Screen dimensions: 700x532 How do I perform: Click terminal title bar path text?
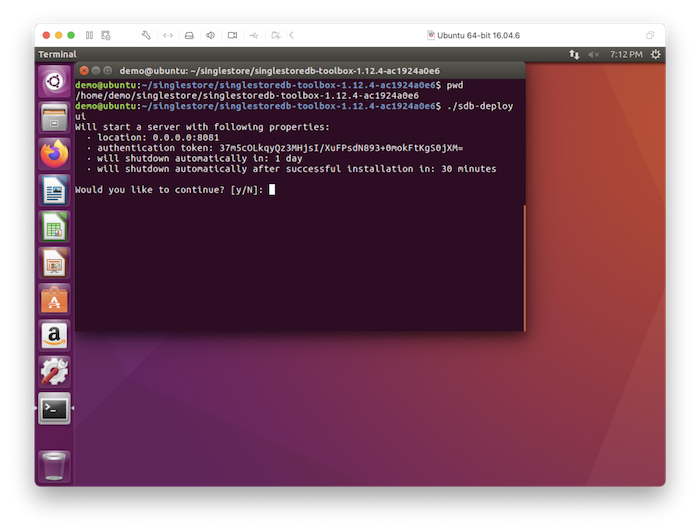[x=279, y=71]
